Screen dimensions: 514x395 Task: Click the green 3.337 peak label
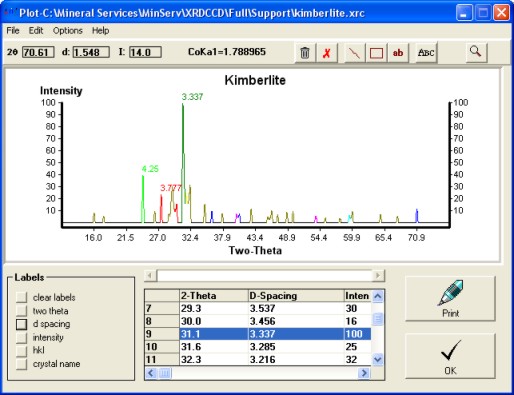192,97
